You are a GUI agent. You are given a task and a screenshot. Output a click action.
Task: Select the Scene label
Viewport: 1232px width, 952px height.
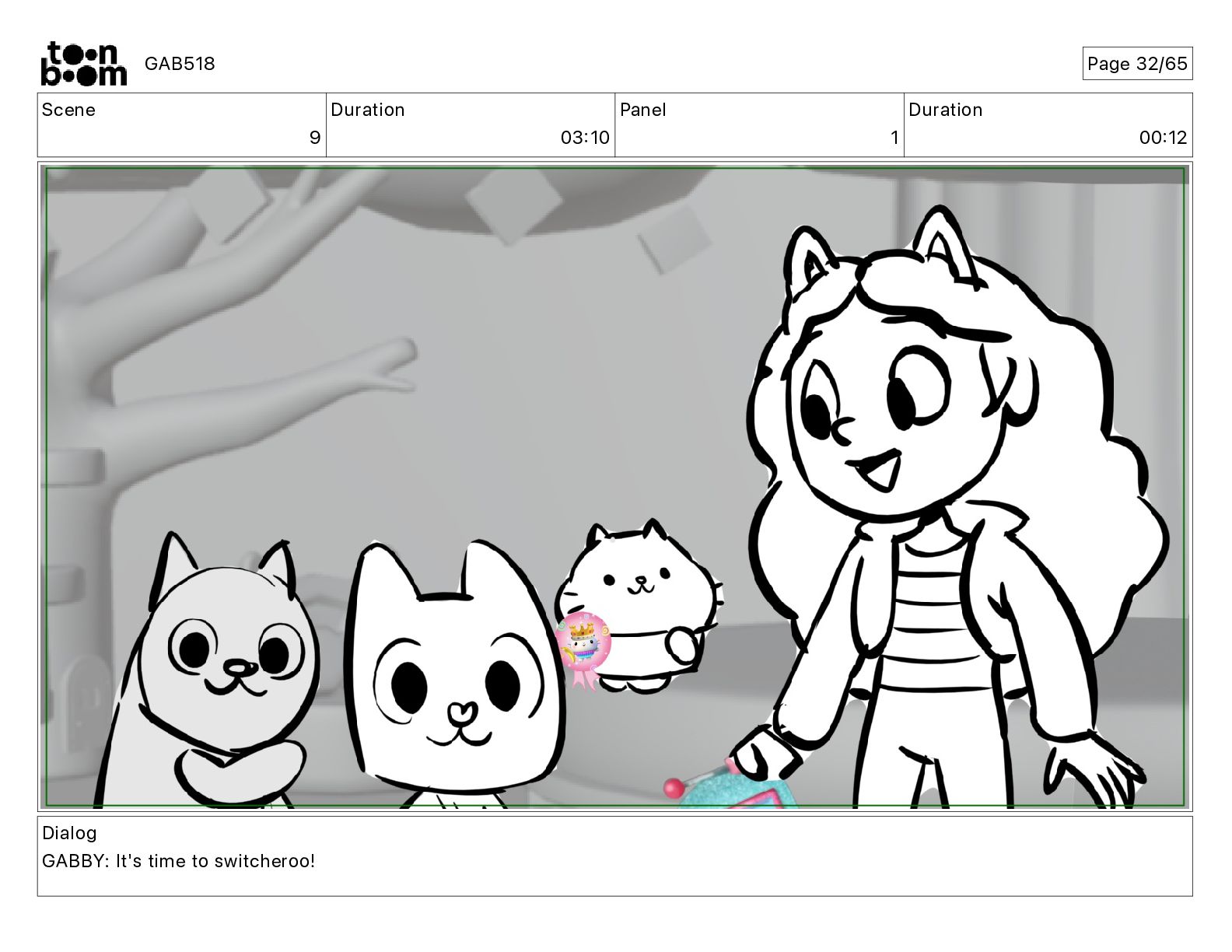point(68,110)
